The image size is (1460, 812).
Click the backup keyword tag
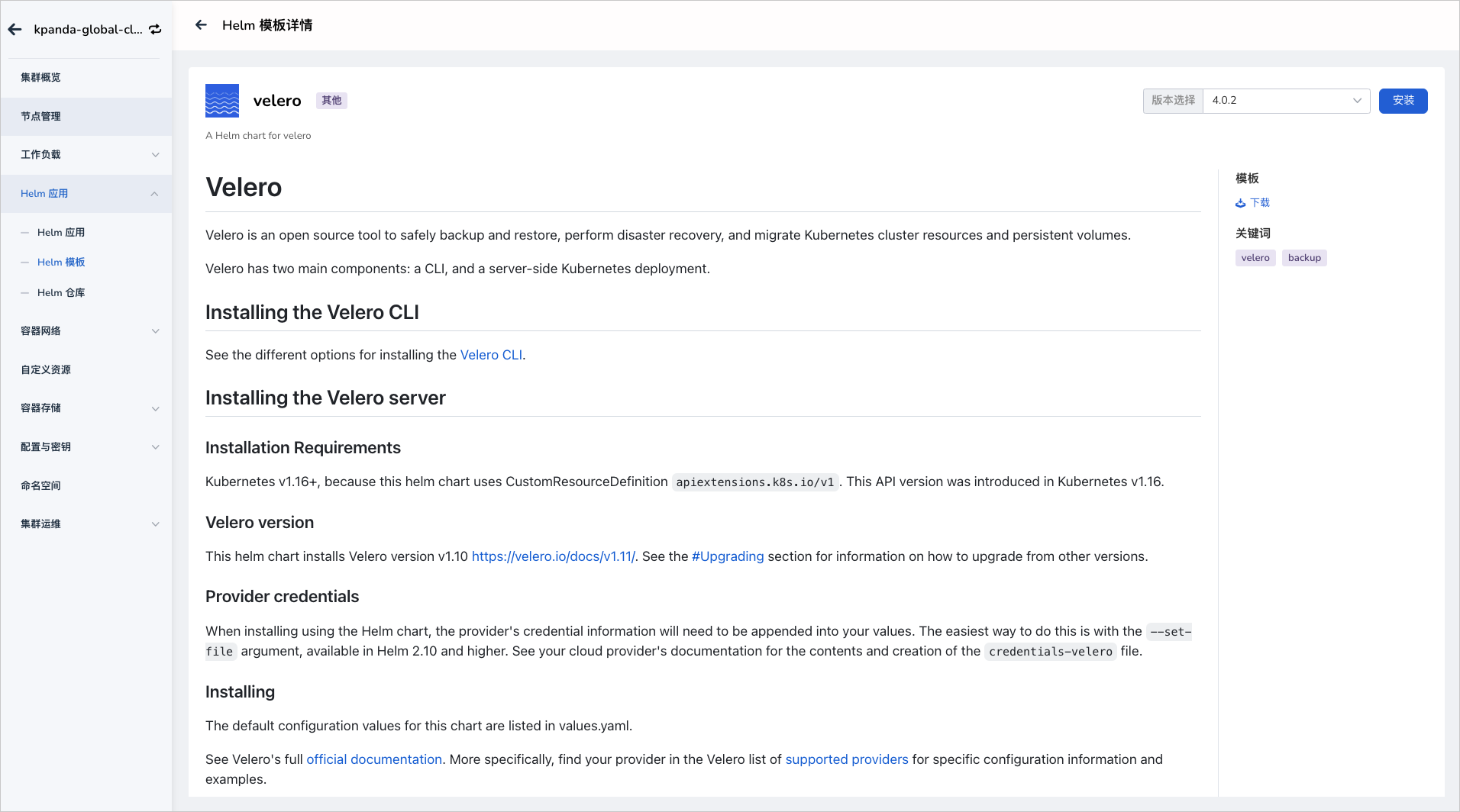(1304, 258)
